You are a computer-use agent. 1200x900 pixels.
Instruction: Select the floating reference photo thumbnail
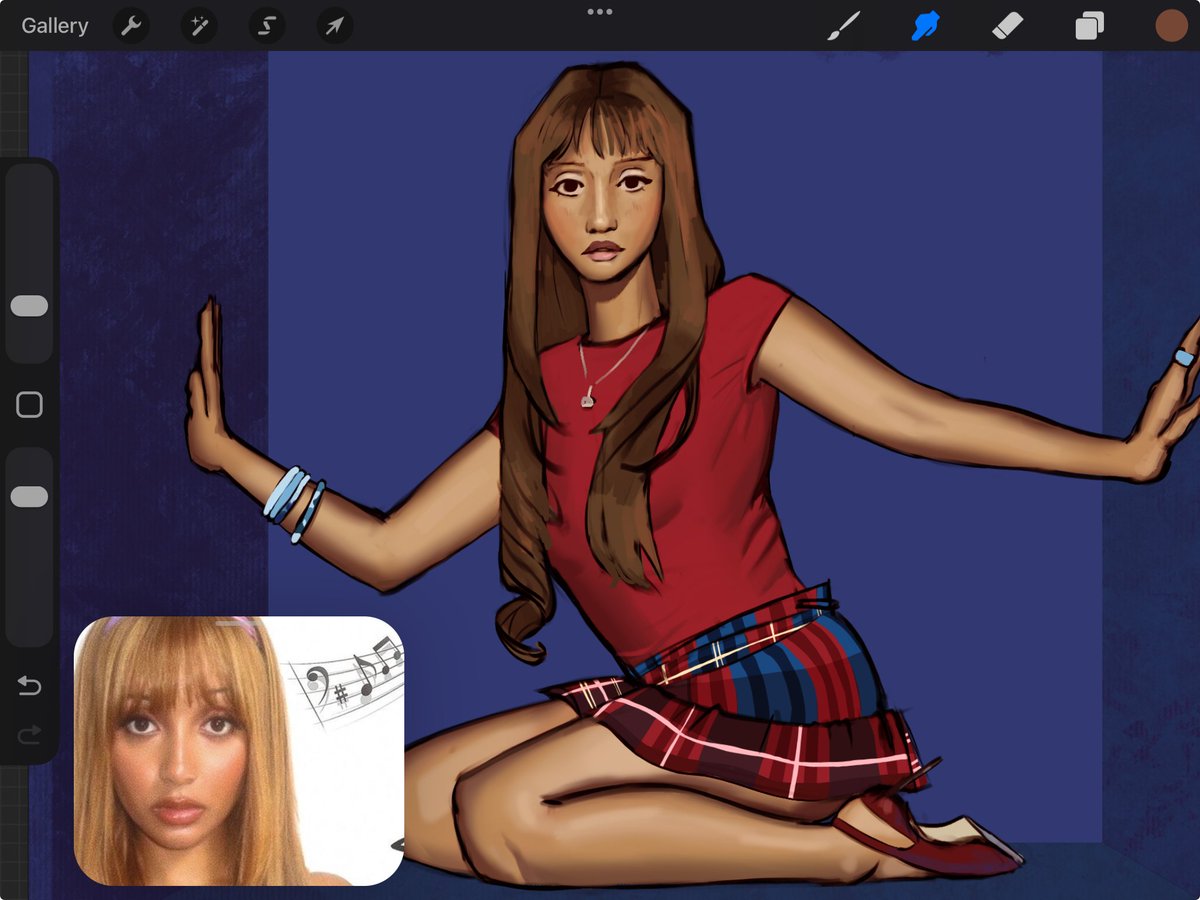[239, 751]
